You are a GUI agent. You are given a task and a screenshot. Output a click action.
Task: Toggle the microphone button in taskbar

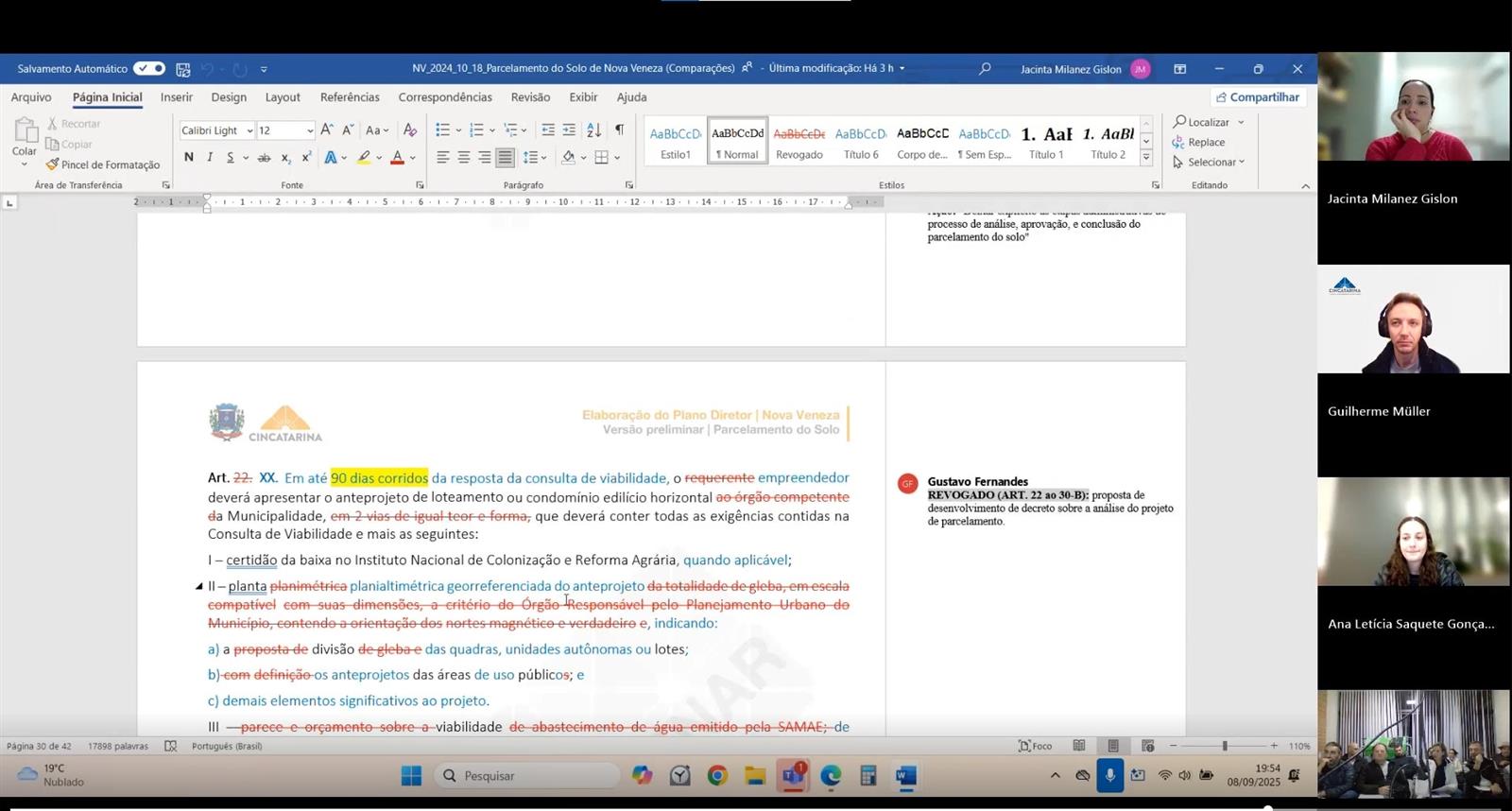(x=1109, y=775)
